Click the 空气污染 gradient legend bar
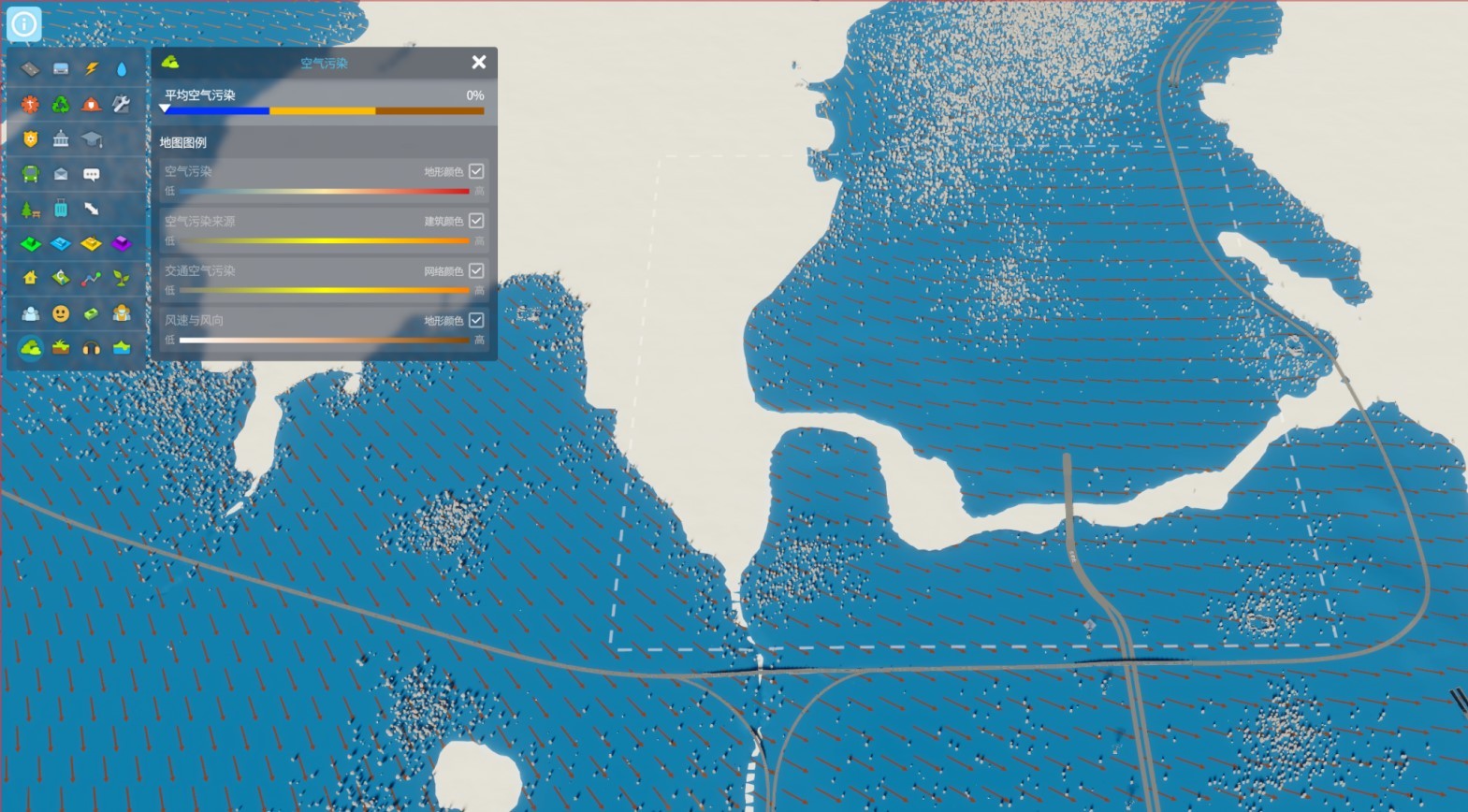 [324, 191]
